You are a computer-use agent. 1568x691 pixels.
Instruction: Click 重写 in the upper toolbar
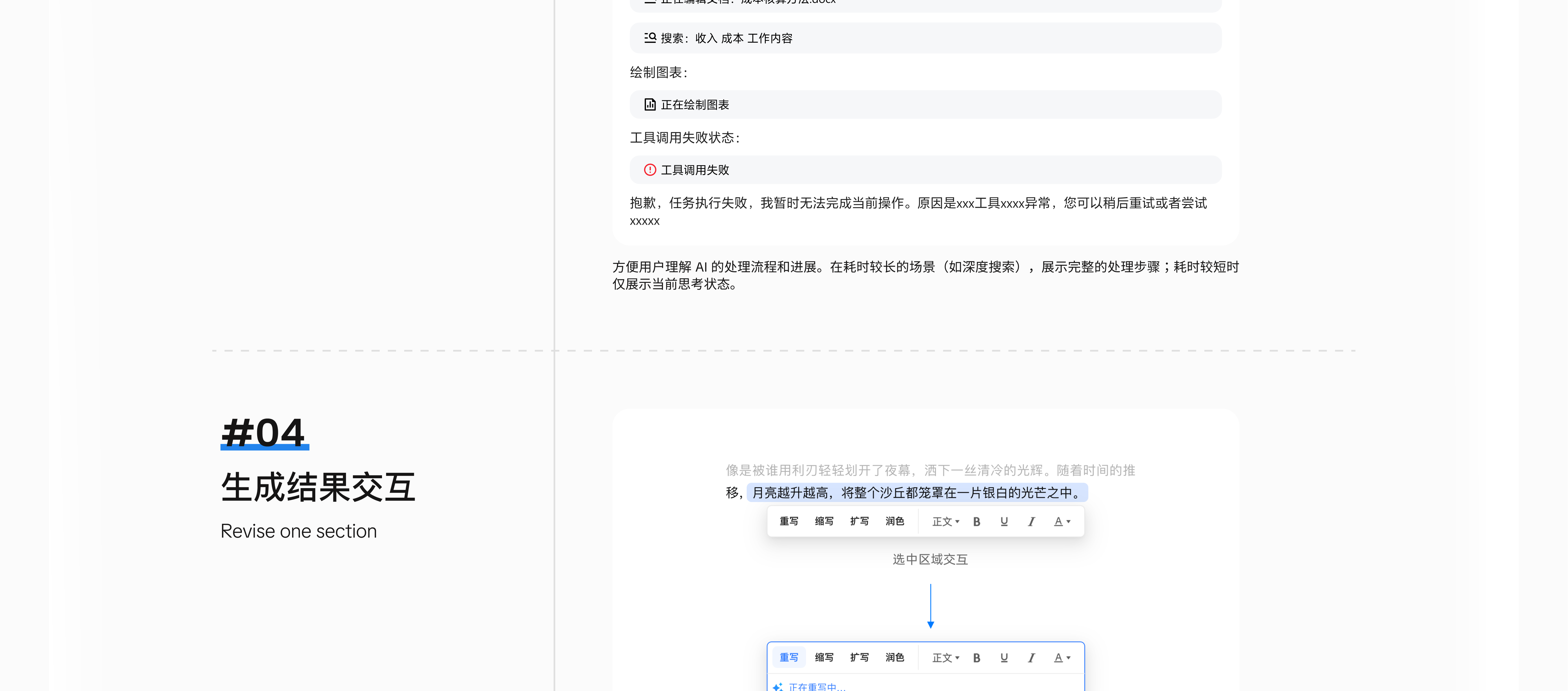pos(788,521)
